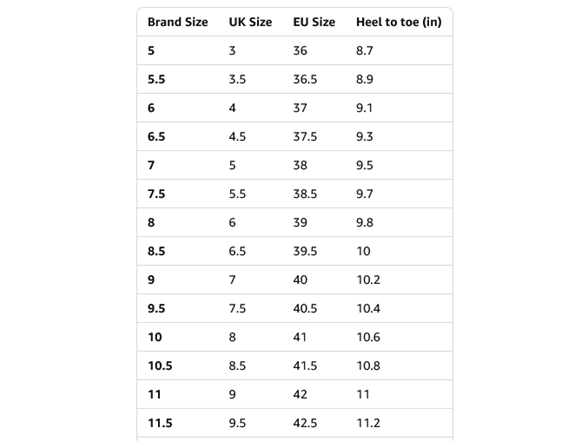Click heel to toe value 10.6
This screenshot has height=441, width=588.
coord(368,337)
